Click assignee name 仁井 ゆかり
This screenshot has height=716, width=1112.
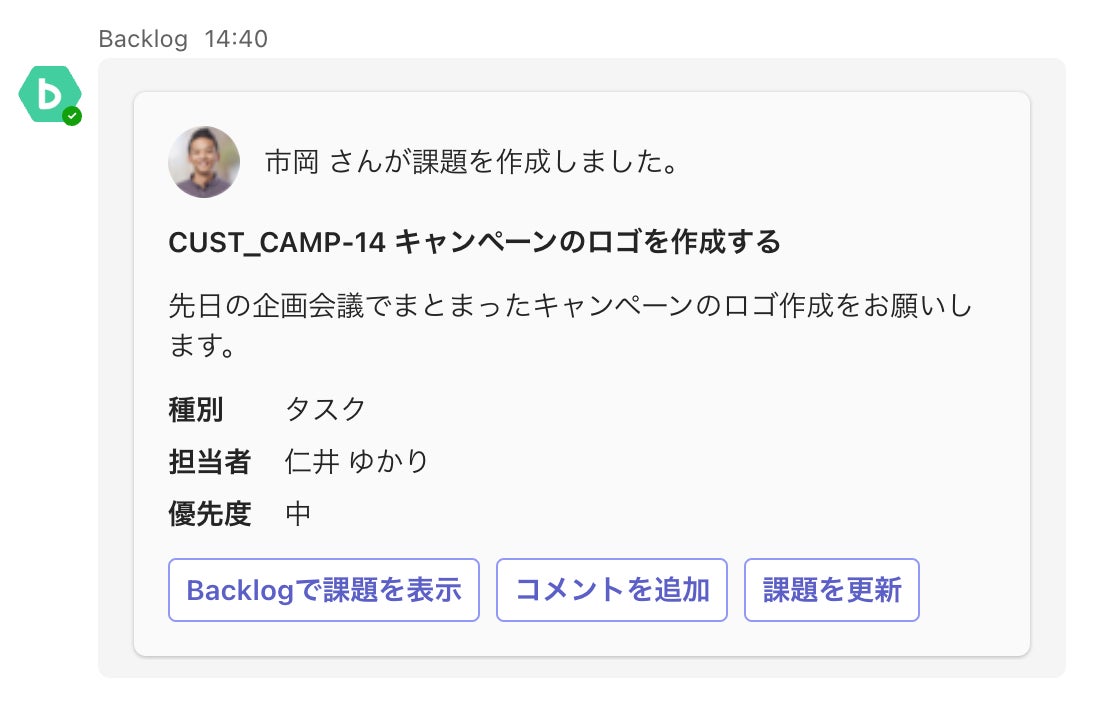[x=357, y=461]
